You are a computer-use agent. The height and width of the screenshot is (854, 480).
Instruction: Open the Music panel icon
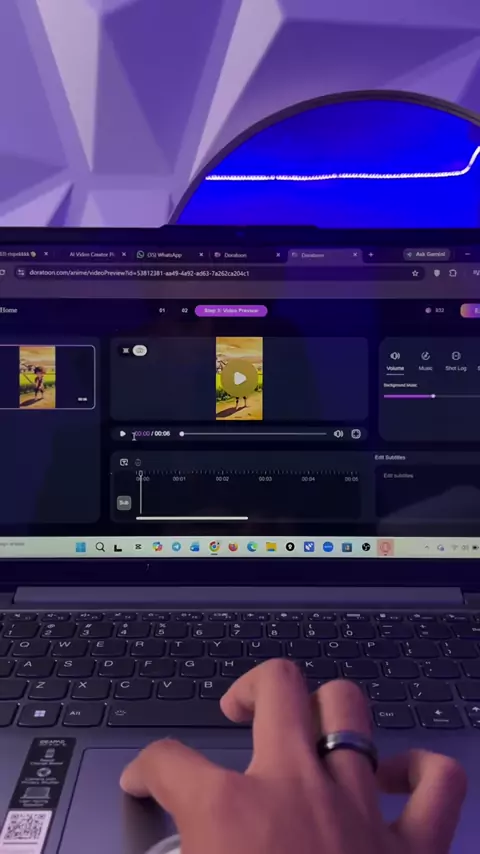tap(426, 356)
